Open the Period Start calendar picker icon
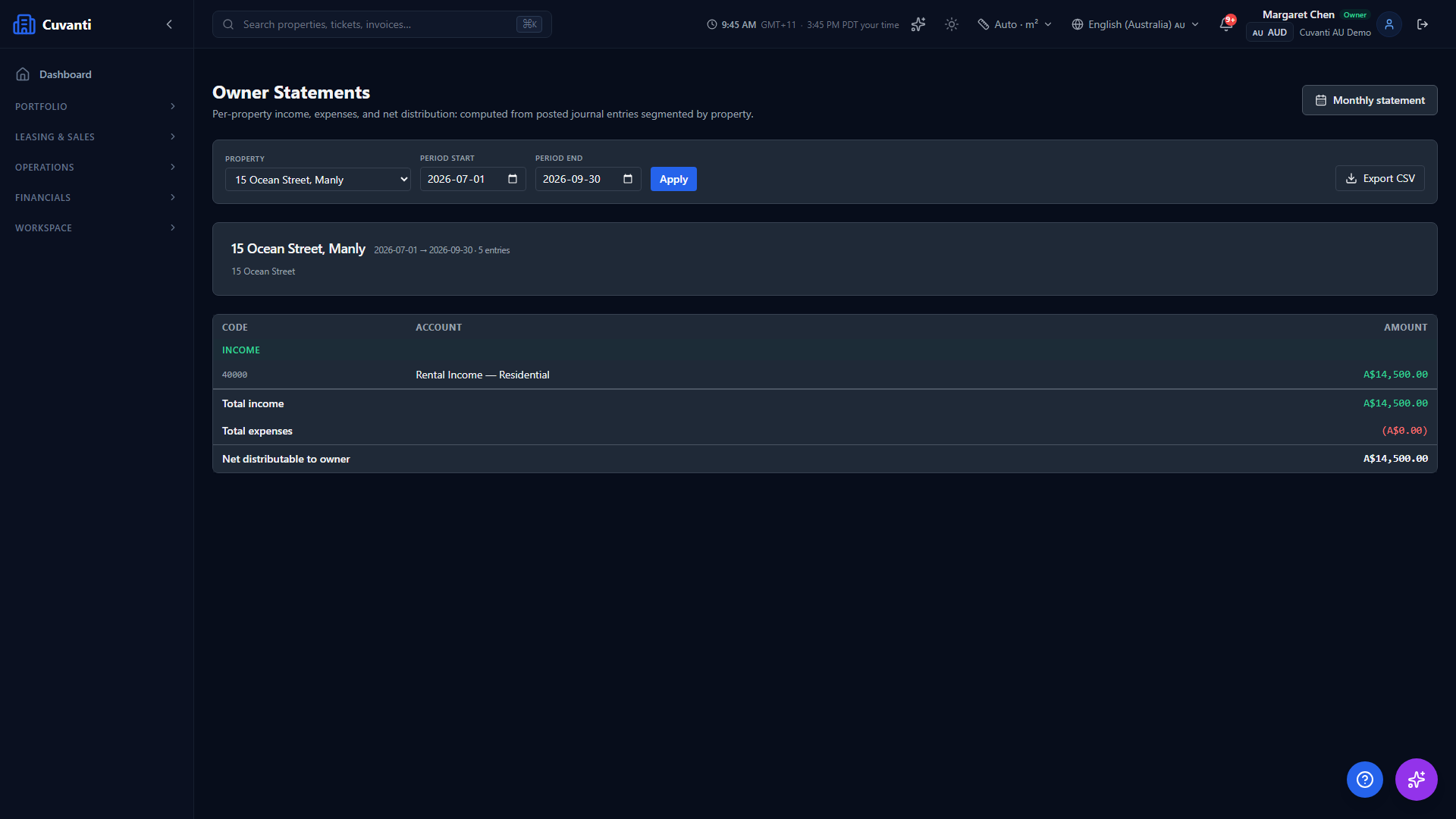The image size is (1456, 819). [513, 179]
